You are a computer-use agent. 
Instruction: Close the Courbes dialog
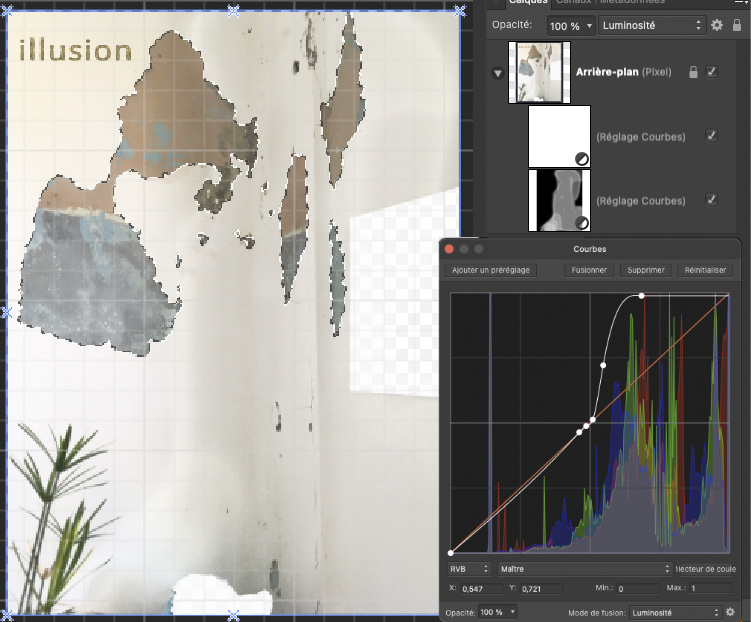(x=449, y=249)
